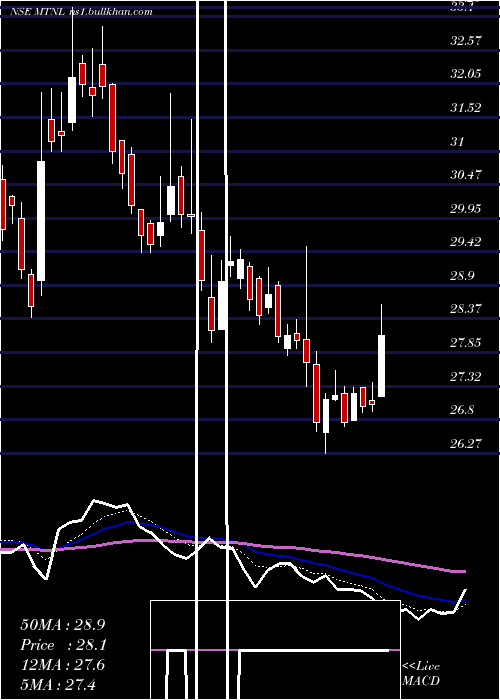Click the 28.37 price axis label
The height and width of the screenshot is (700, 500).
point(466,309)
